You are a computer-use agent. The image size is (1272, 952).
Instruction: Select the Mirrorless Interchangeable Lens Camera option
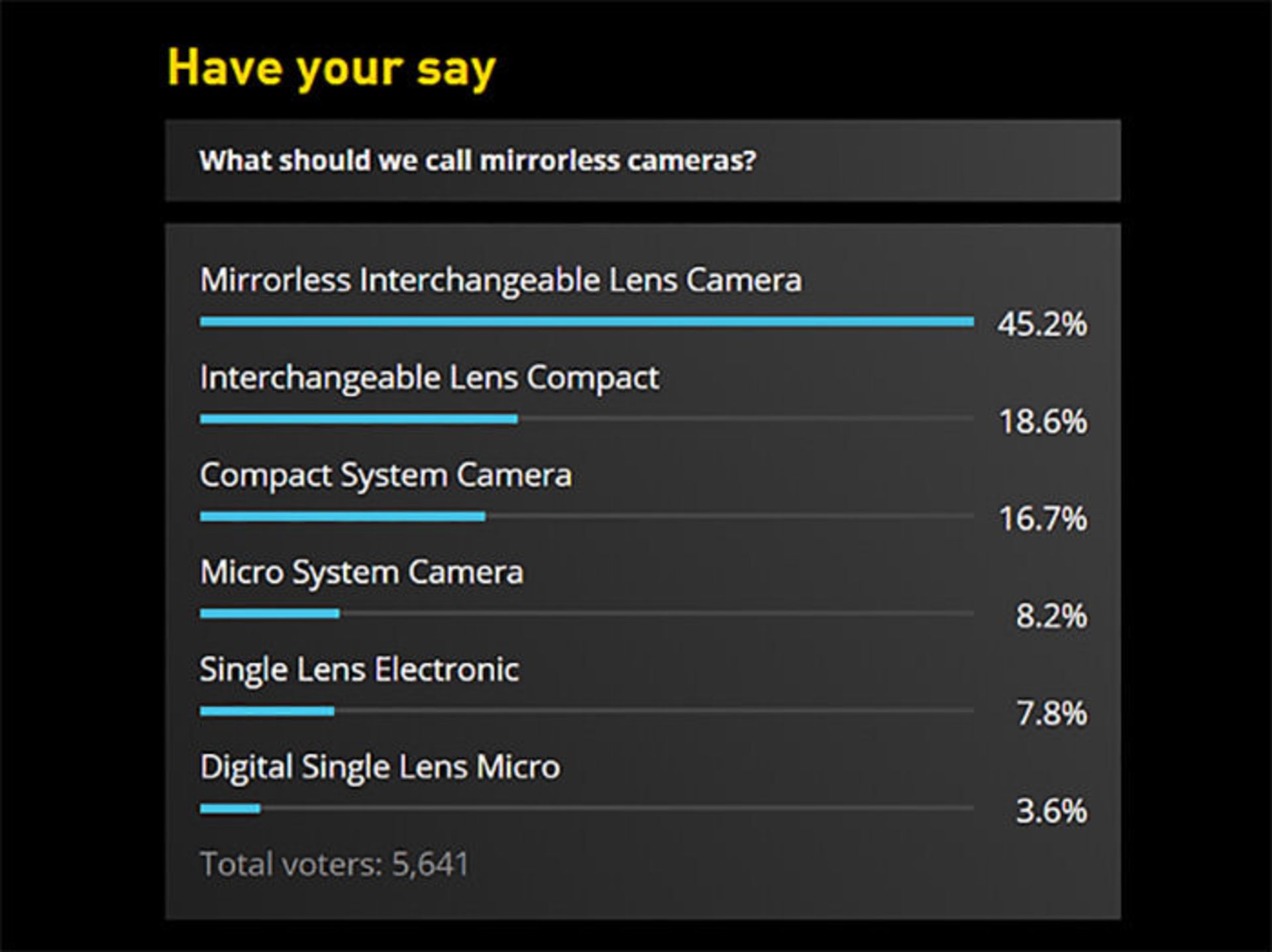(x=501, y=280)
